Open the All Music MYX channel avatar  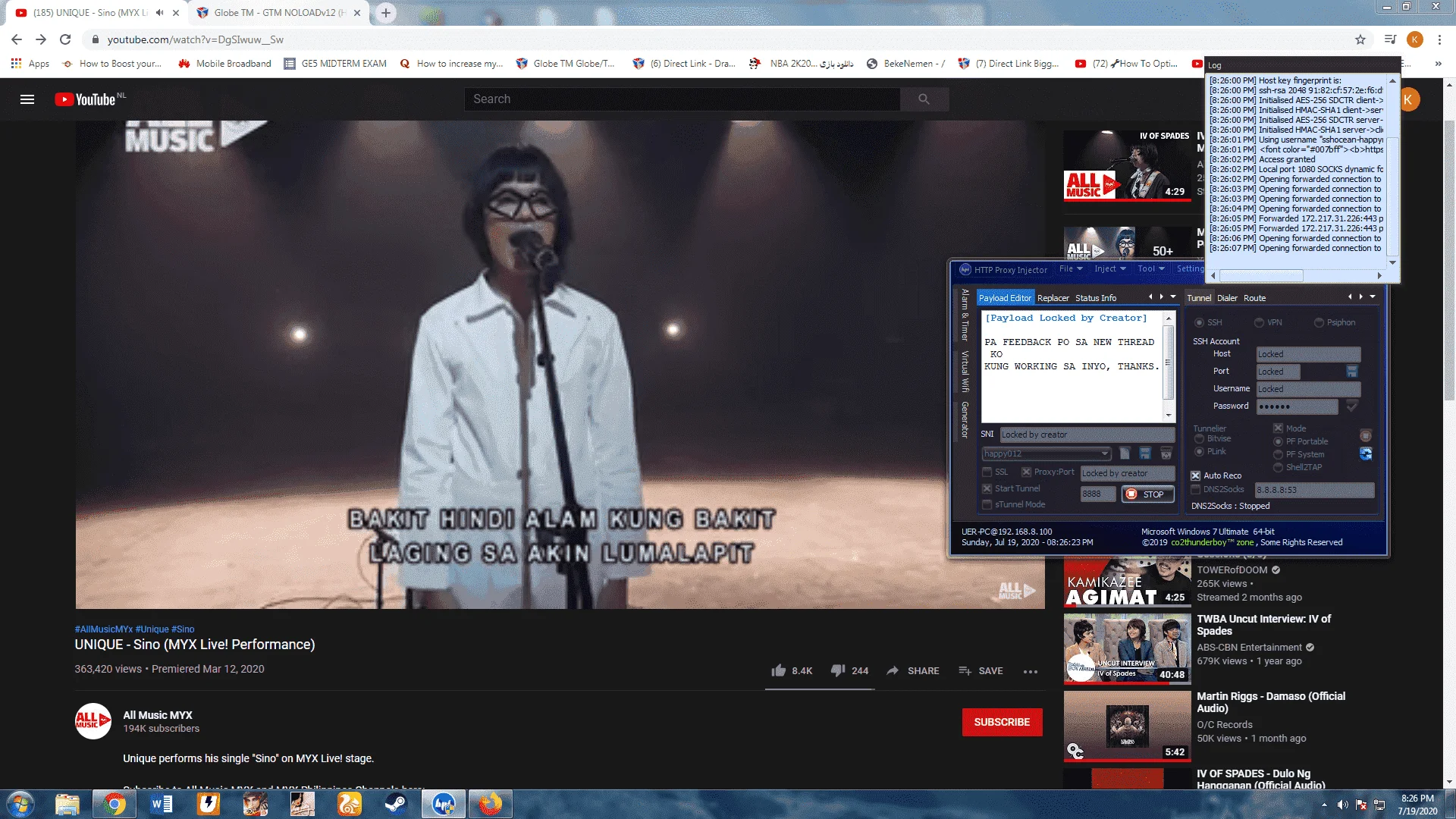[93, 721]
